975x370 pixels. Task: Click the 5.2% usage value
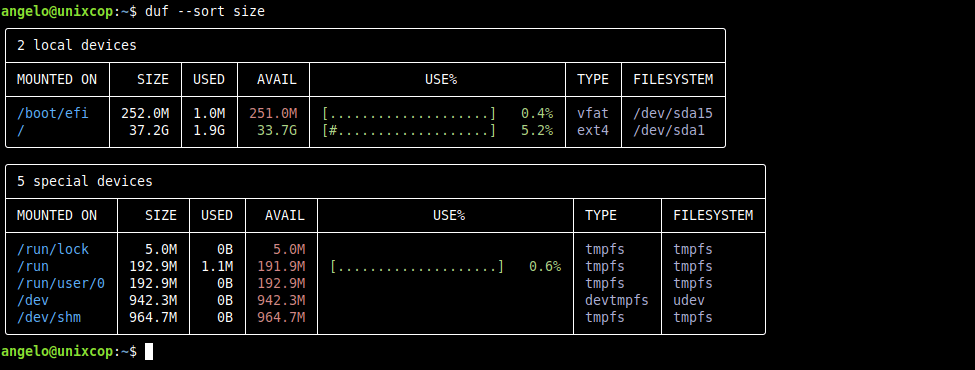tap(537, 131)
